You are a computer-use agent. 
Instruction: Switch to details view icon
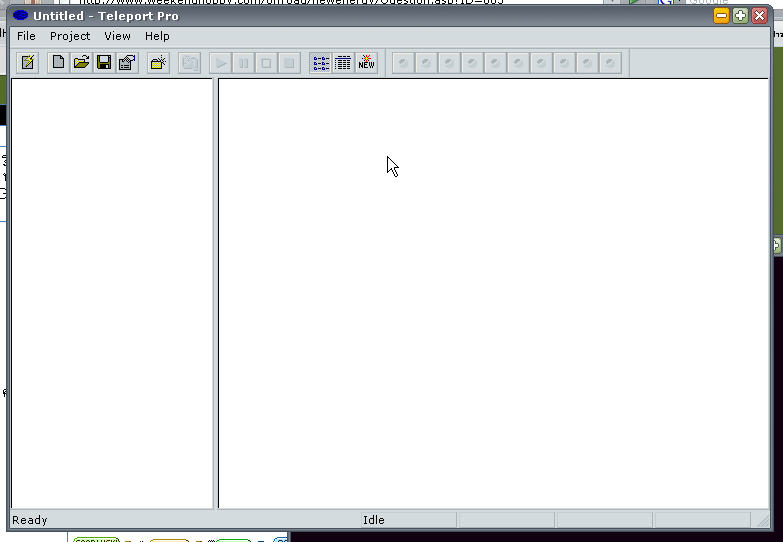tap(343, 63)
